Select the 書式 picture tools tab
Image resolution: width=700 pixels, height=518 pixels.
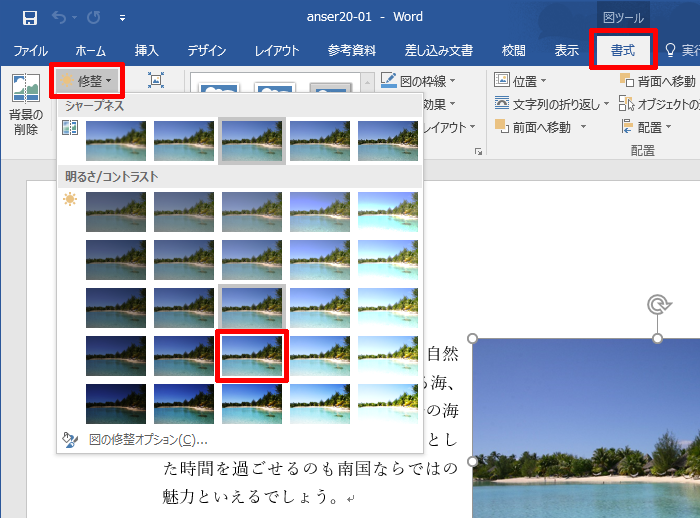(x=623, y=50)
